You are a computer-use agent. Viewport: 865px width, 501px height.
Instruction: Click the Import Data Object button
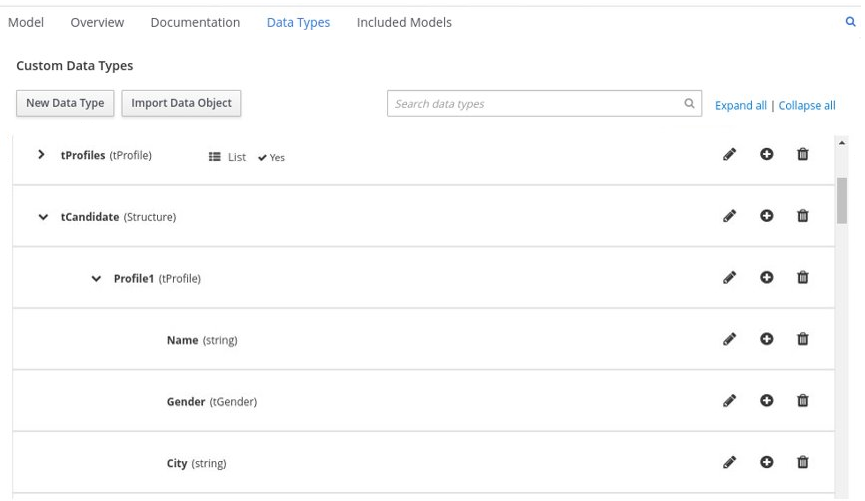[181, 103]
